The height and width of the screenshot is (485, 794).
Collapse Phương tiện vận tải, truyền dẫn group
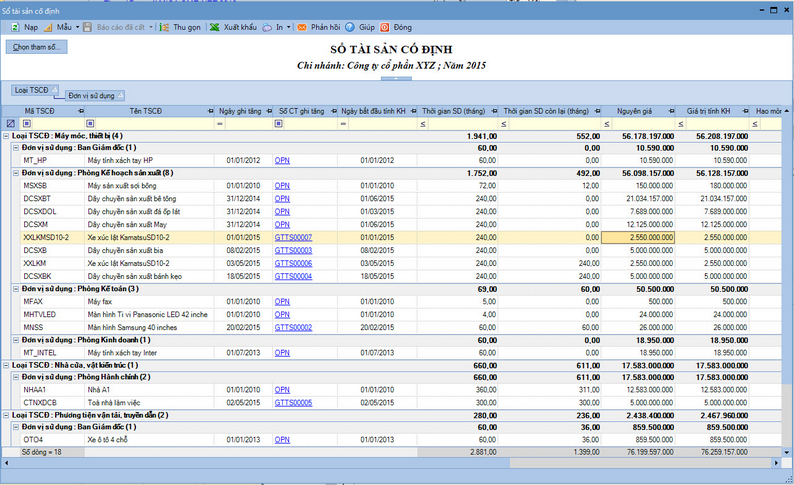point(6,415)
